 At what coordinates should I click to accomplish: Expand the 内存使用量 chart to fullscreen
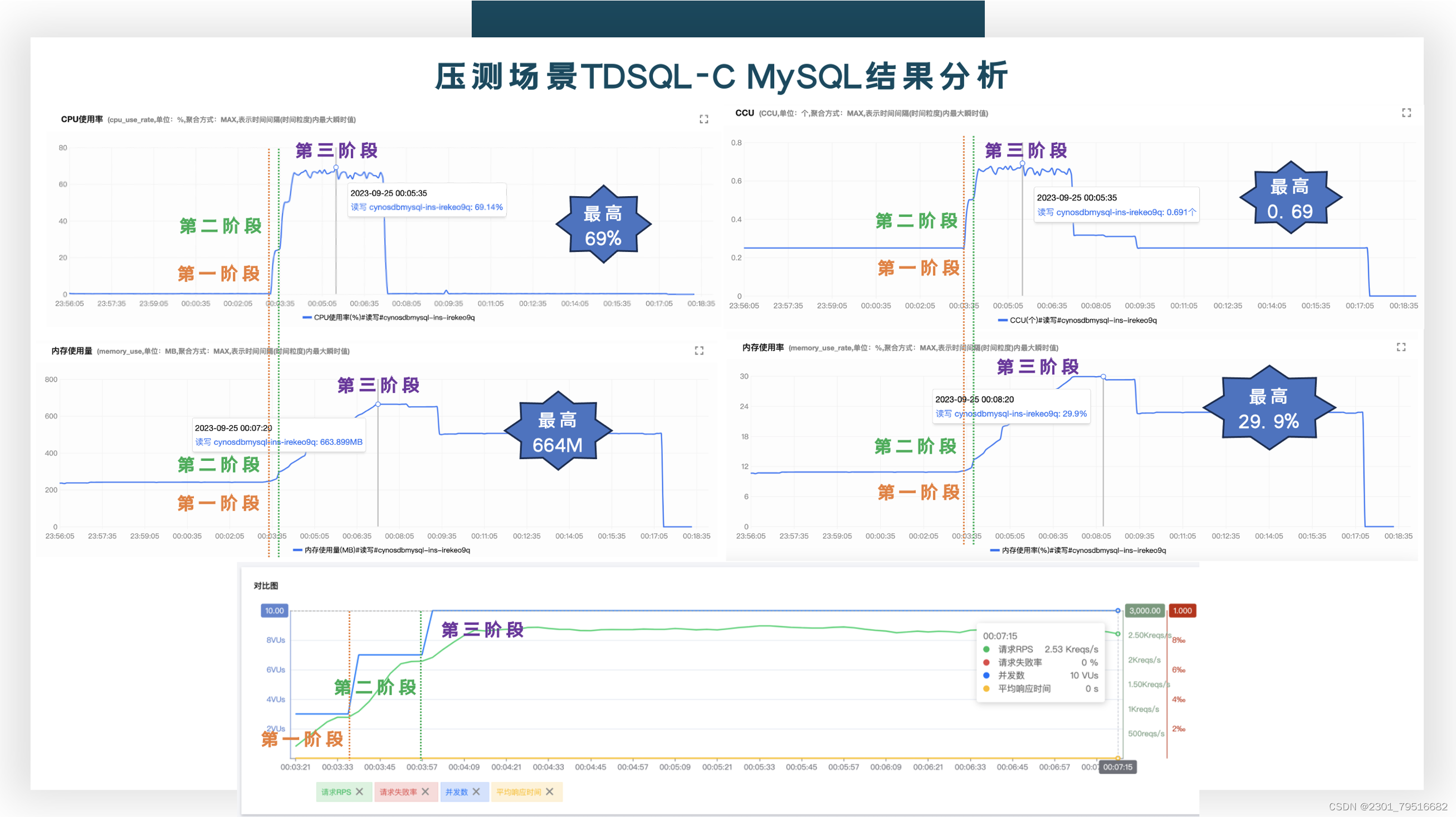[699, 351]
